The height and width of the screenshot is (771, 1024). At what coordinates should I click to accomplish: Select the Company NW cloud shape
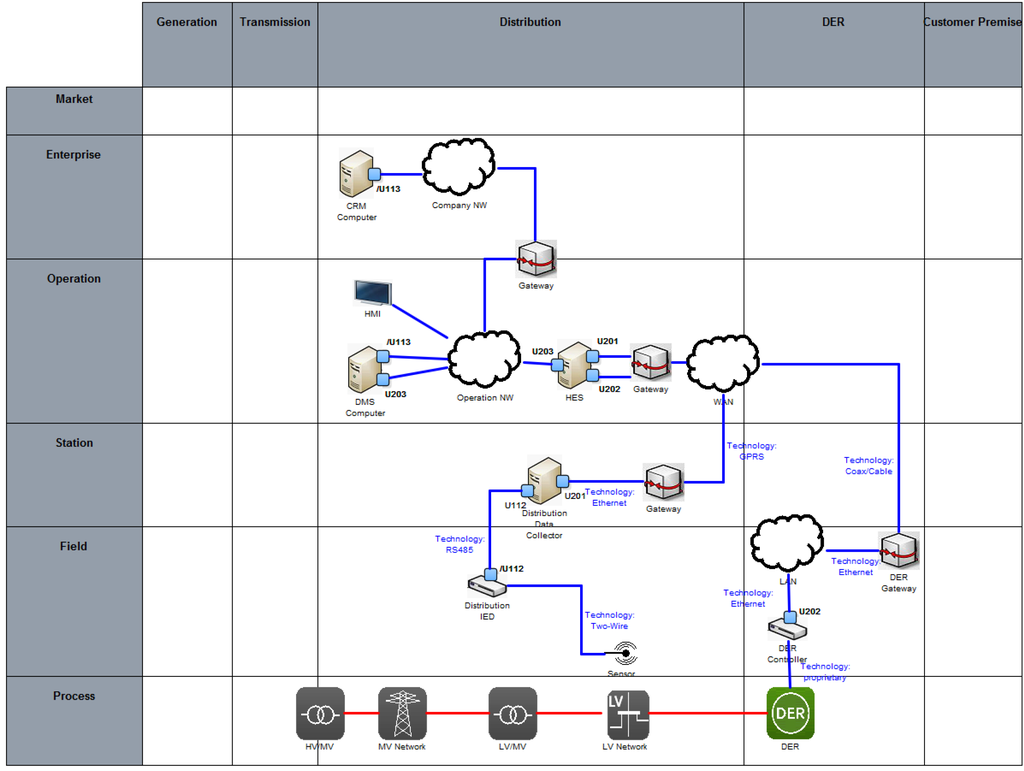[459, 168]
